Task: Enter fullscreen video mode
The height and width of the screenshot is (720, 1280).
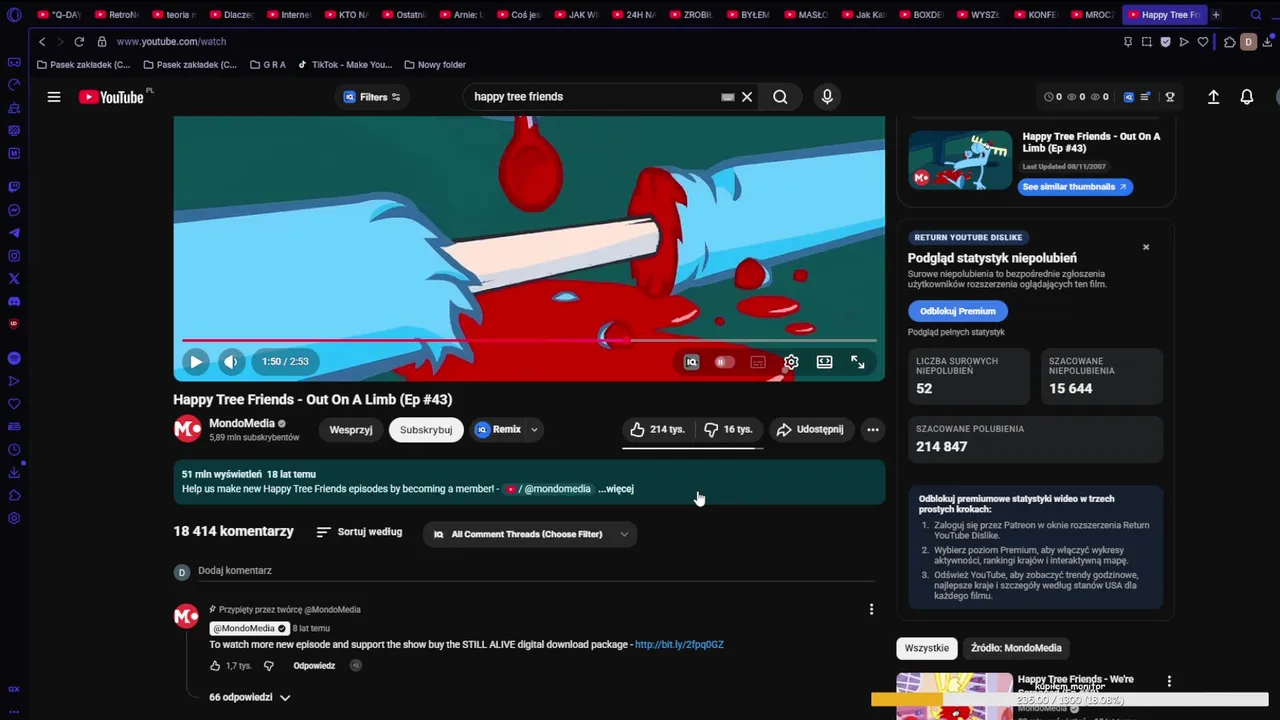Action: click(x=858, y=362)
